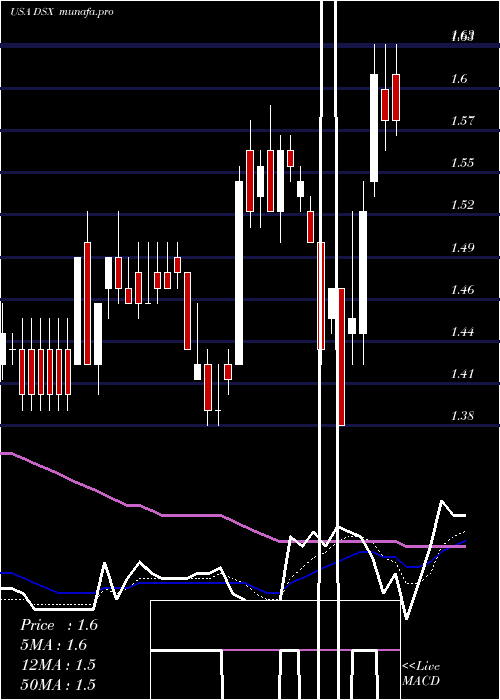The height and width of the screenshot is (700, 500).
Task: Click the '50MA : 1.5' readout
Action: (x=58, y=684)
